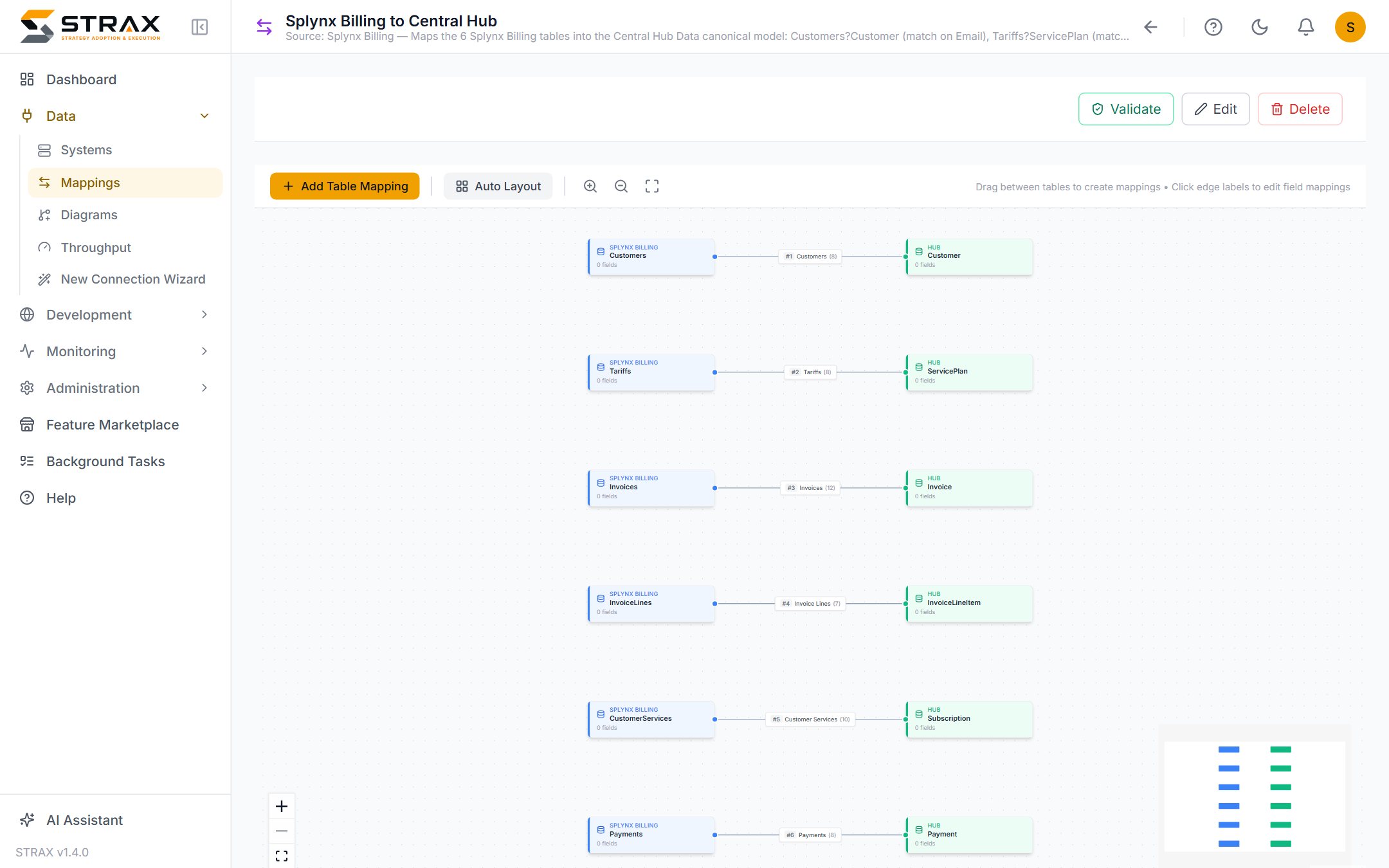The height and width of the screenshot is (868, 1389).
Task: Open edge label #6 Payments
Action: pos(810,835)
